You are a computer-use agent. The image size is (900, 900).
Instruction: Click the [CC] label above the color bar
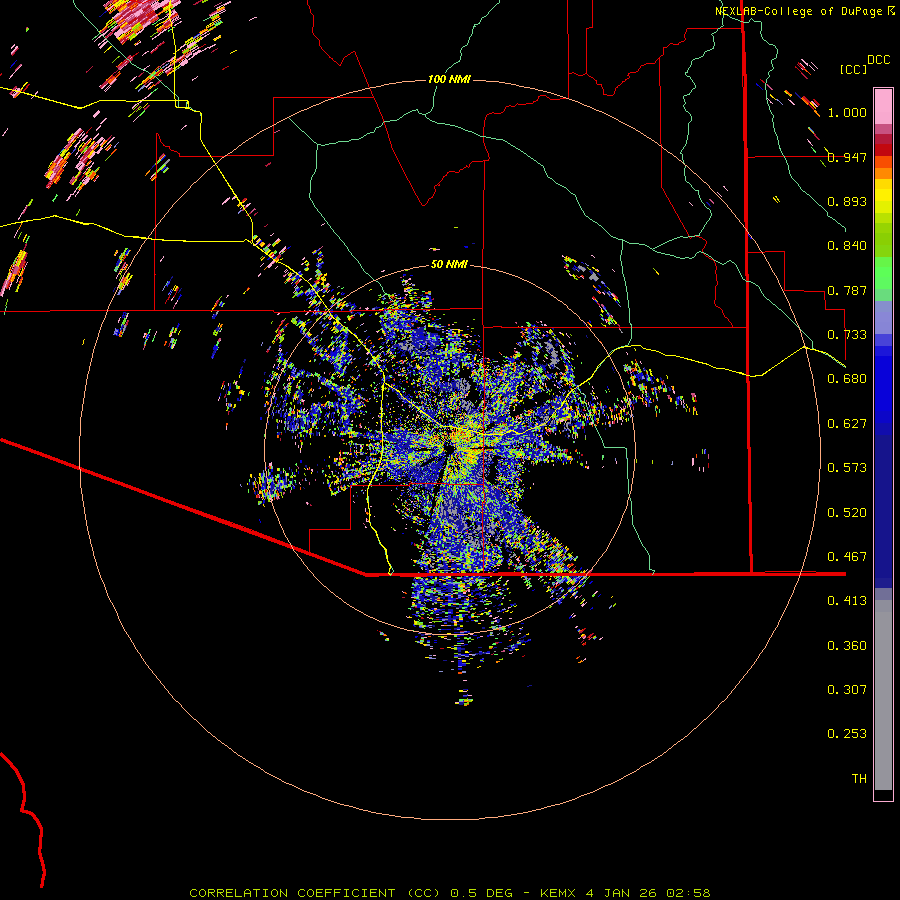853,69
